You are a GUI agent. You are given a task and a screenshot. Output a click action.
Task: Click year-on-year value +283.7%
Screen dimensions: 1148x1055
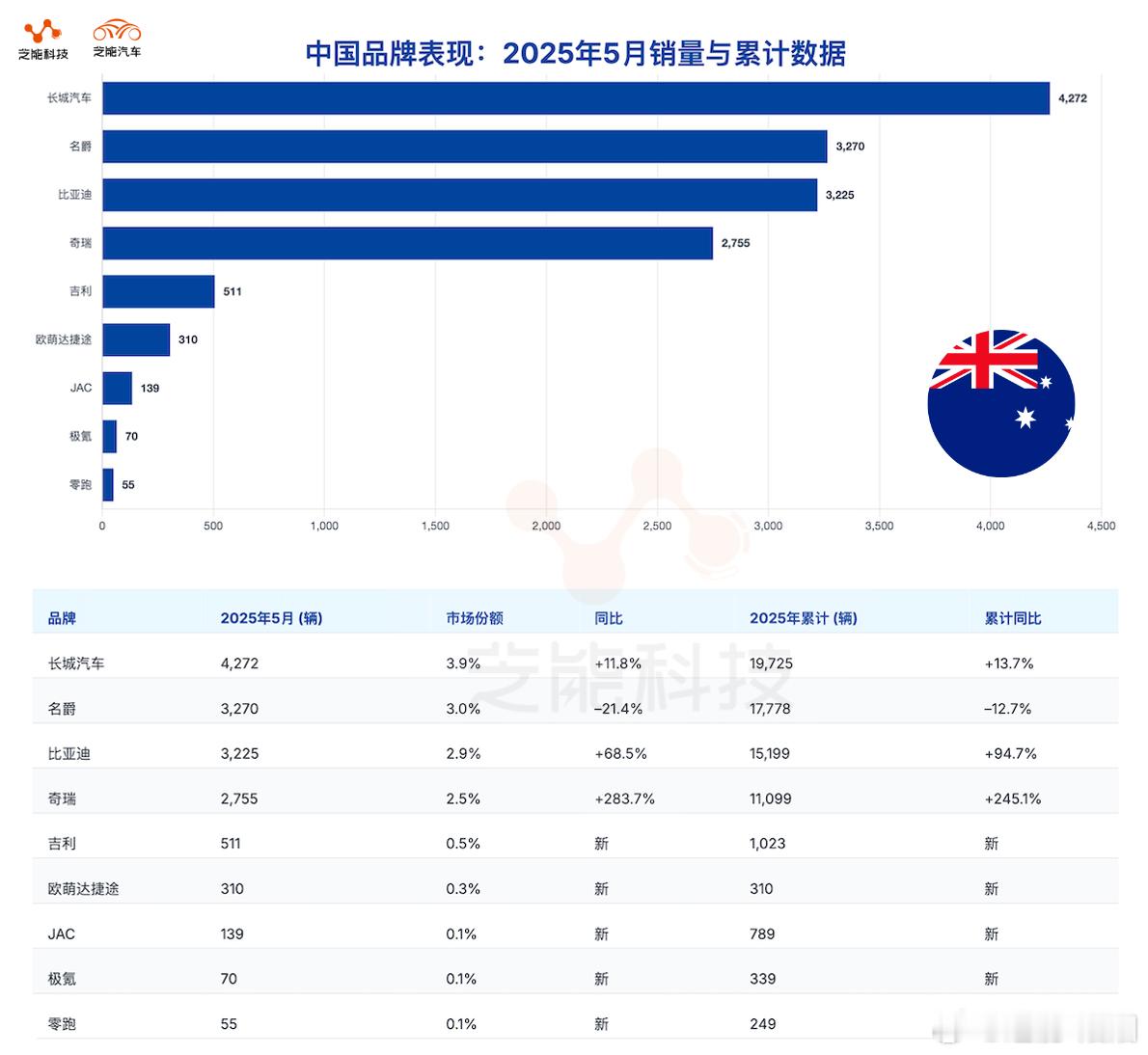[x=624, y=798]
